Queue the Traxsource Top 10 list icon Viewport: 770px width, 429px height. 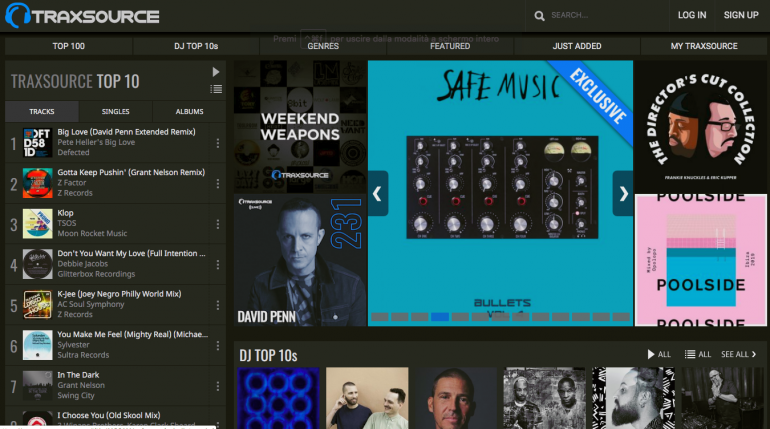click(x=216, y=89)
